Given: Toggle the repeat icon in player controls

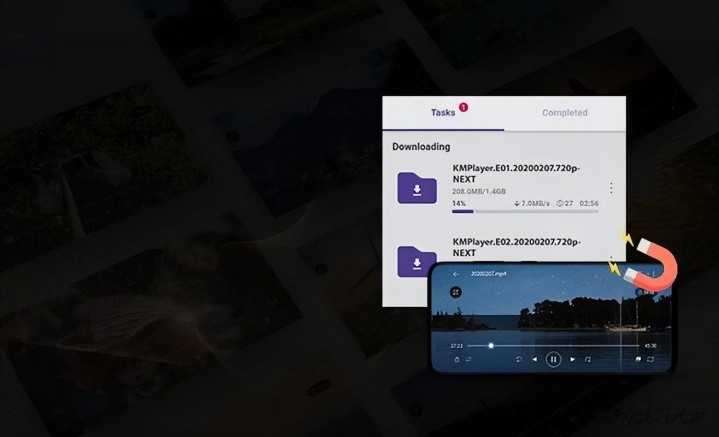Looking at the screenshot, I should point(469,360).
